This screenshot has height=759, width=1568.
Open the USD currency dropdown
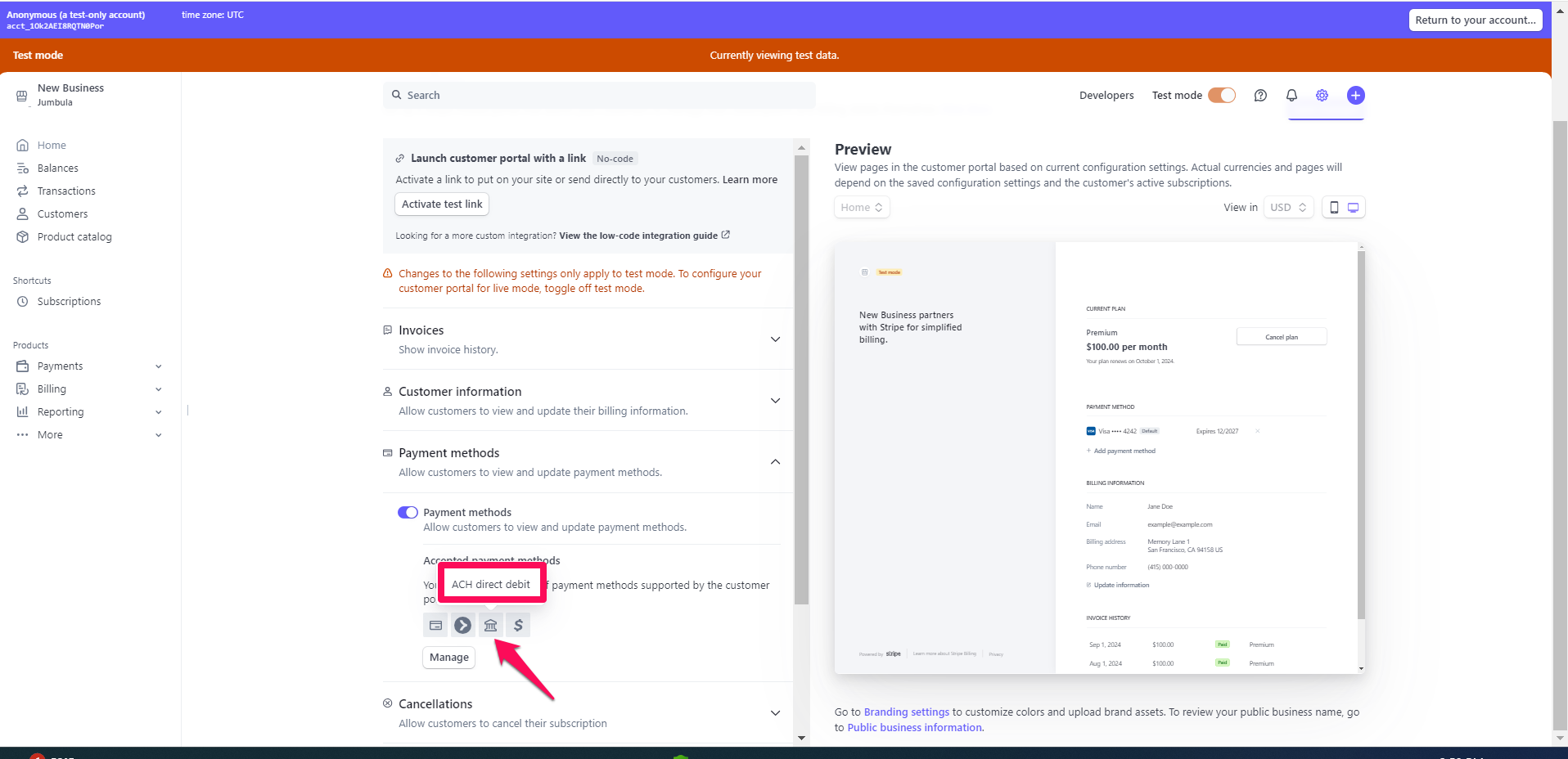1288,207
